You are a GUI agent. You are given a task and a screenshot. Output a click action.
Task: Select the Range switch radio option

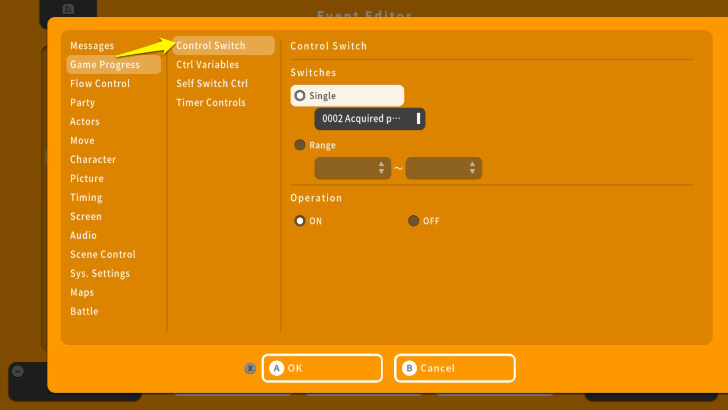click(315, 145)
